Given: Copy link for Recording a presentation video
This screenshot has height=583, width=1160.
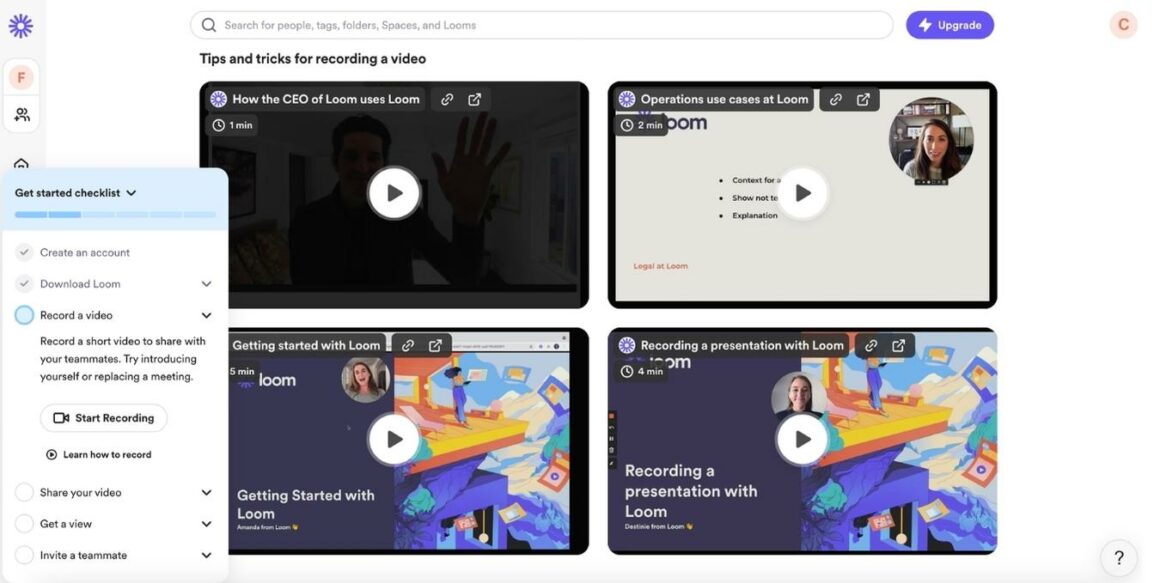Looking at the screenshot, I should pos(871,346).
